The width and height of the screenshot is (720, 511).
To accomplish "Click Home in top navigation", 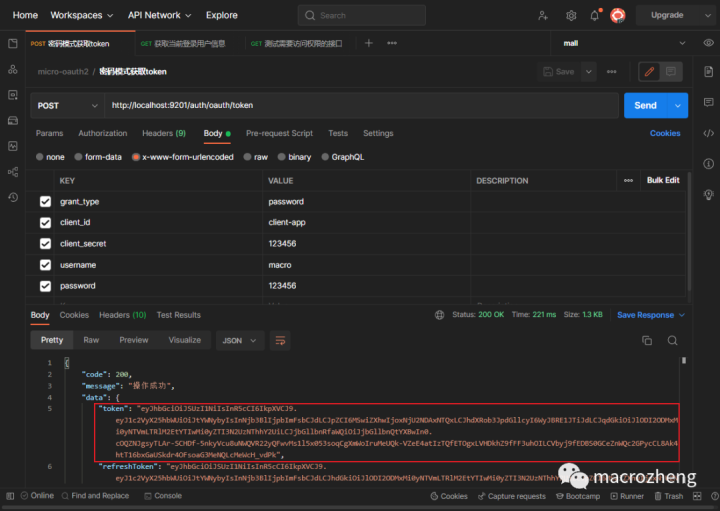I will coord(25,16).
